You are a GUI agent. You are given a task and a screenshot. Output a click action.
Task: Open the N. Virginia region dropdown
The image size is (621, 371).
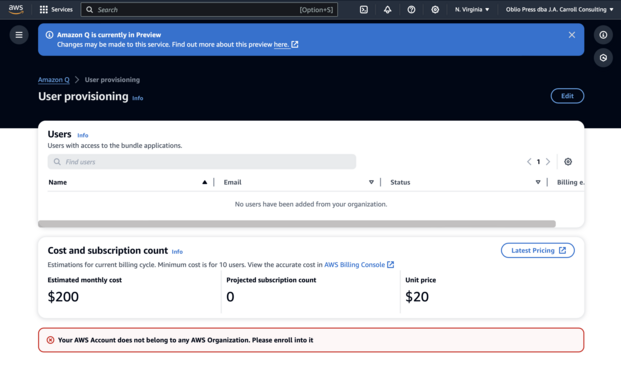(x=472, y=10)
